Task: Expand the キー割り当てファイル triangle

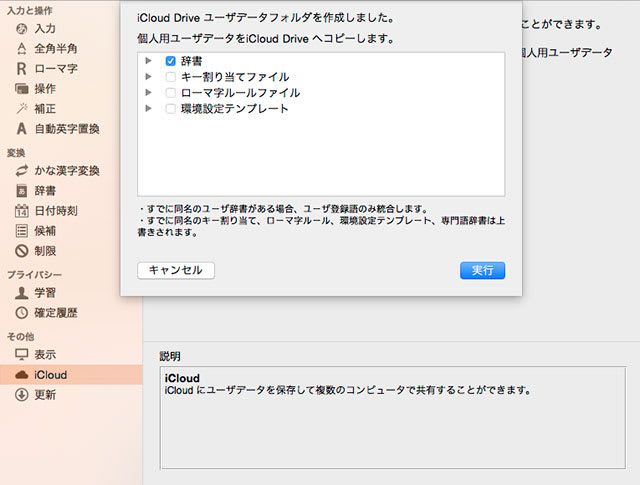Action: (149, 77)
